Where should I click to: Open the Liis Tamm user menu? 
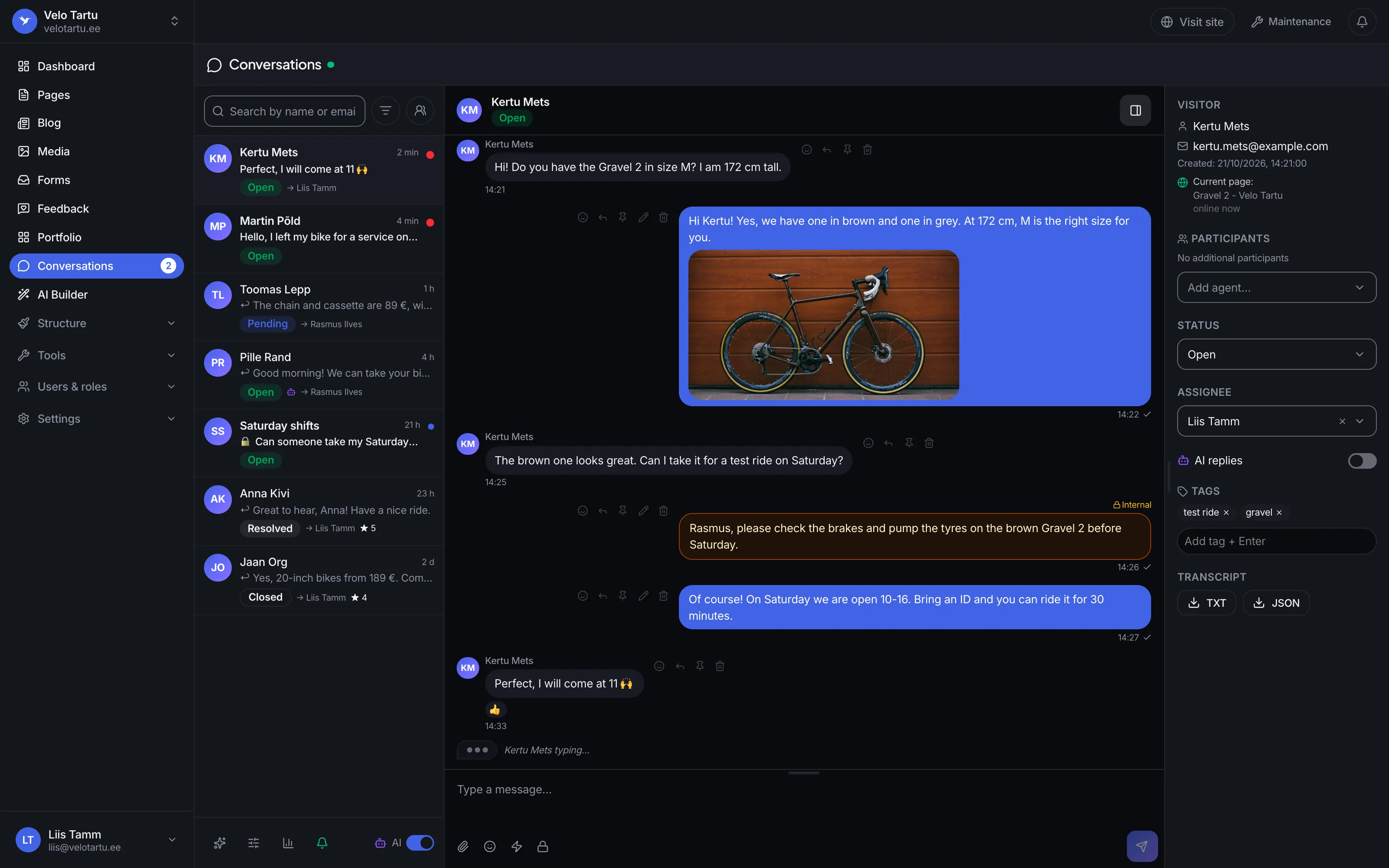coord(96,840)
